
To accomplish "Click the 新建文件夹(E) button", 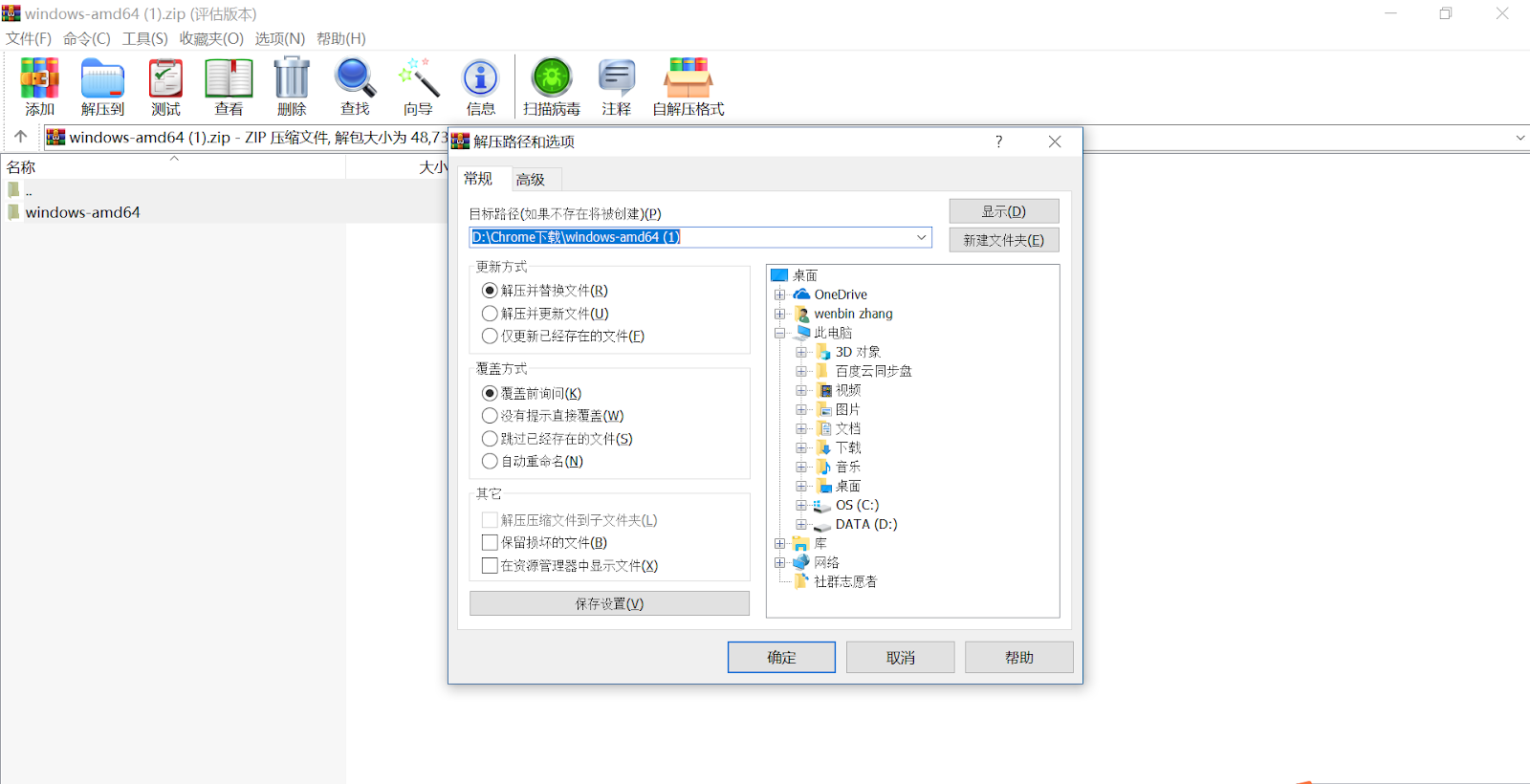I will (x=1004, y=240).
